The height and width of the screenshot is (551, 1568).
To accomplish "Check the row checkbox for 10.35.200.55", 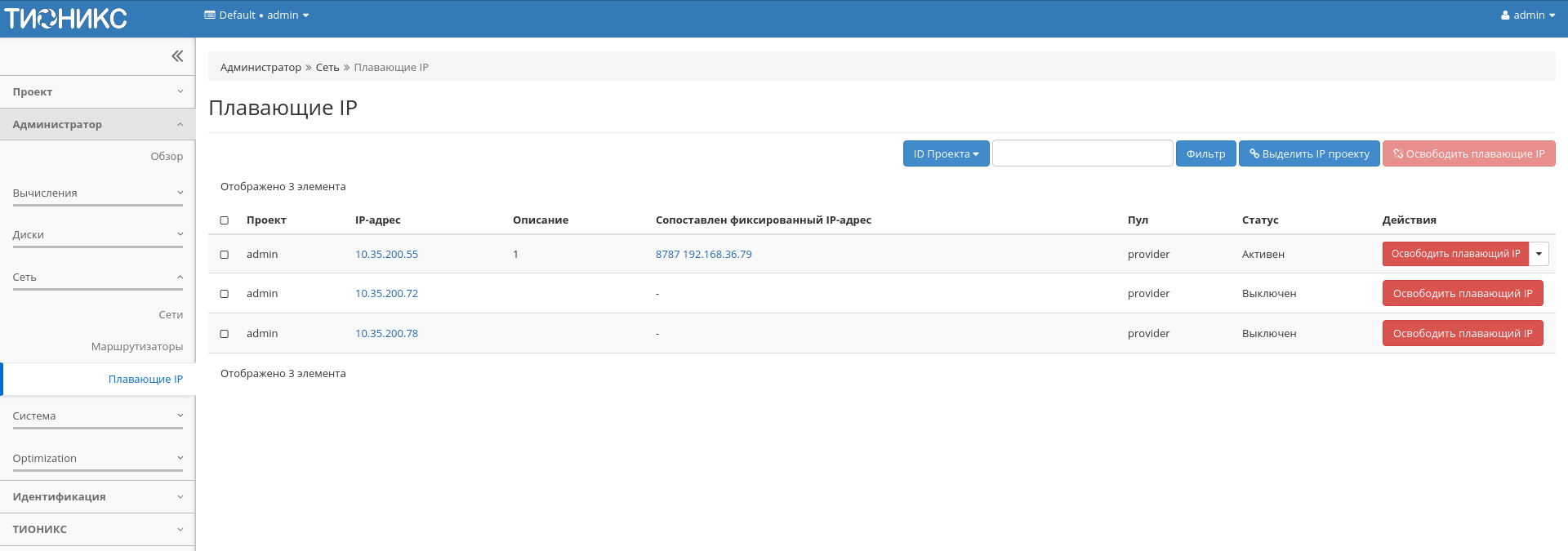I will (x=225, y=255).
